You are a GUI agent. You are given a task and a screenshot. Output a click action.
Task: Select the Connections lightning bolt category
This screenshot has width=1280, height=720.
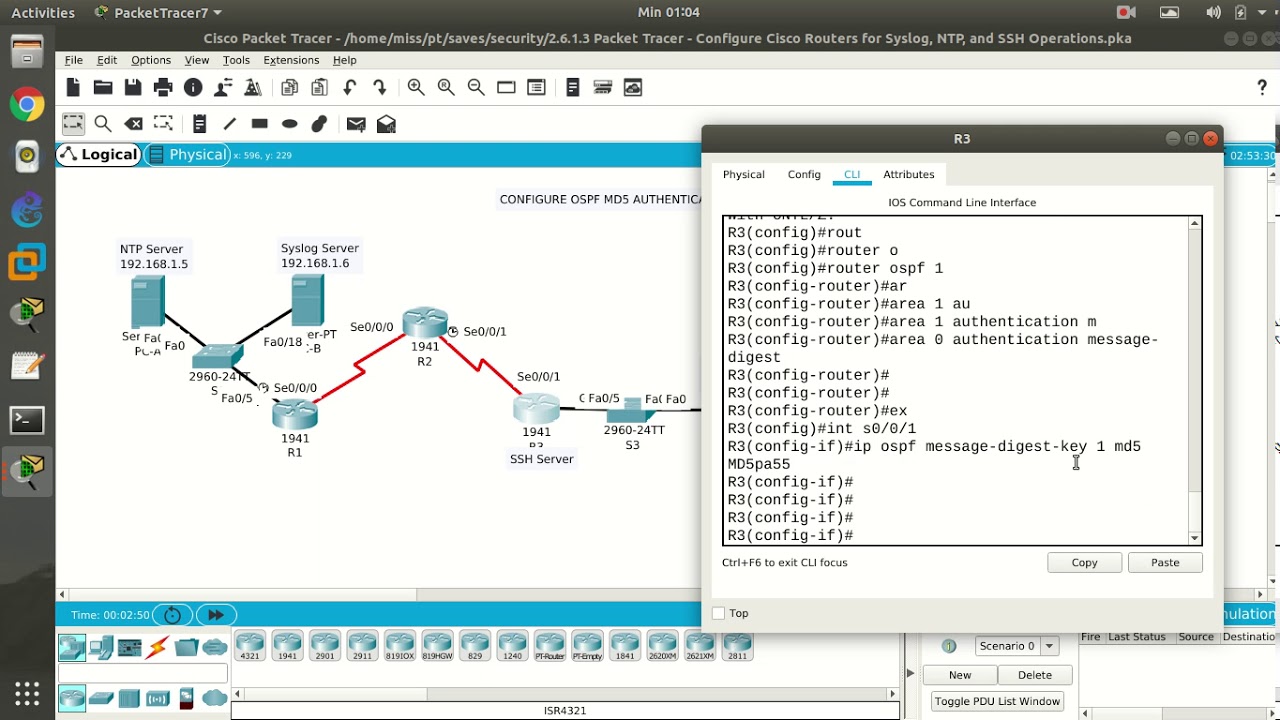pos(158,648)
